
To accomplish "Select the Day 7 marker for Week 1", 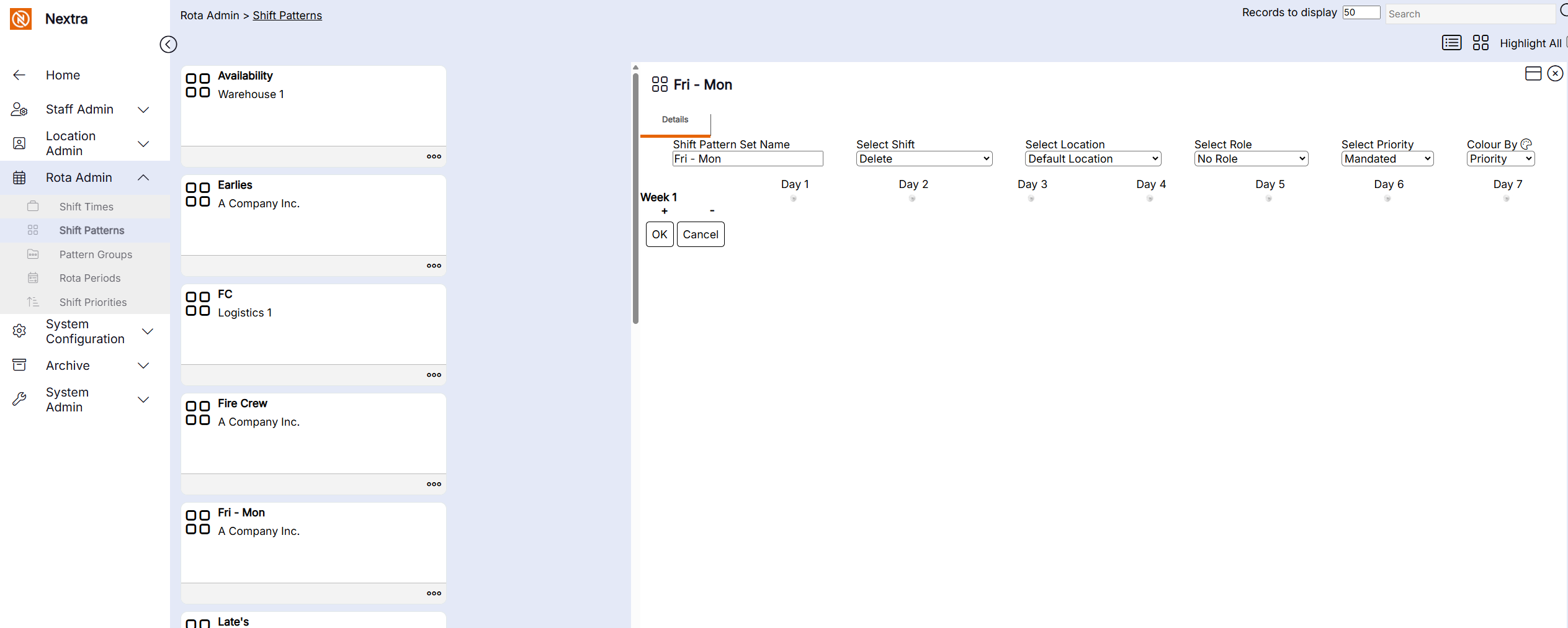I will [x=1507, y=199].
